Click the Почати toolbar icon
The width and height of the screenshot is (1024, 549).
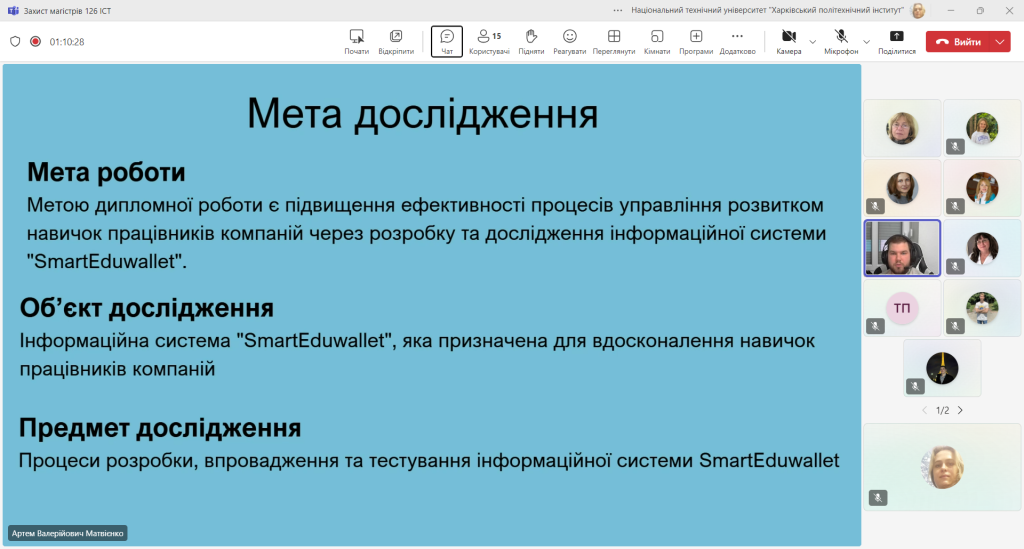coord(357,42)
